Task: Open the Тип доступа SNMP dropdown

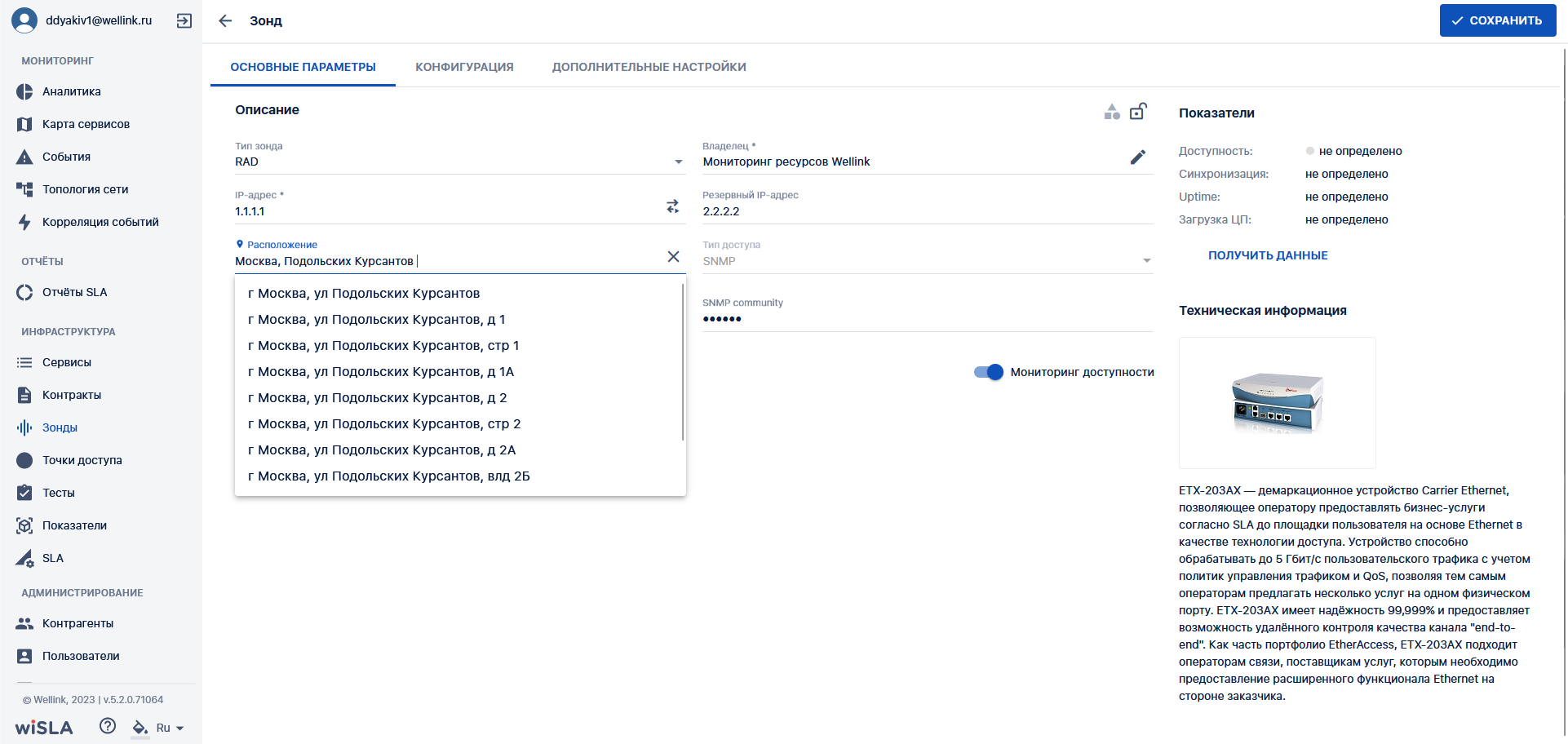Action: point(1146,260)
